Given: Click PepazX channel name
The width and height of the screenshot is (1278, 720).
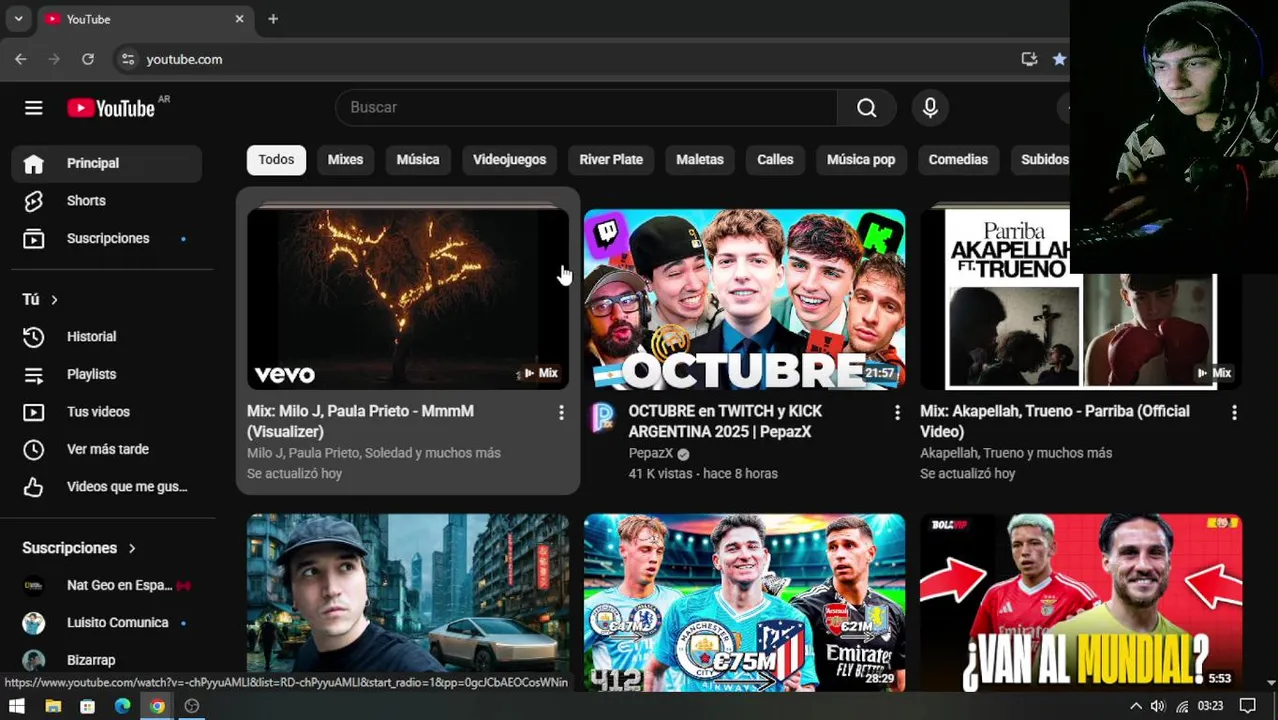Looking at the screenshot, I should coord(650,453).
